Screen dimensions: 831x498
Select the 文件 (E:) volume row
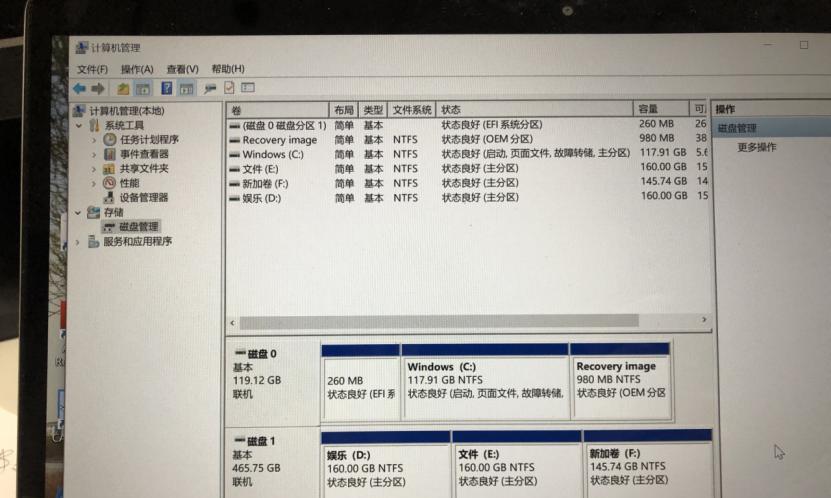(468, 168)
